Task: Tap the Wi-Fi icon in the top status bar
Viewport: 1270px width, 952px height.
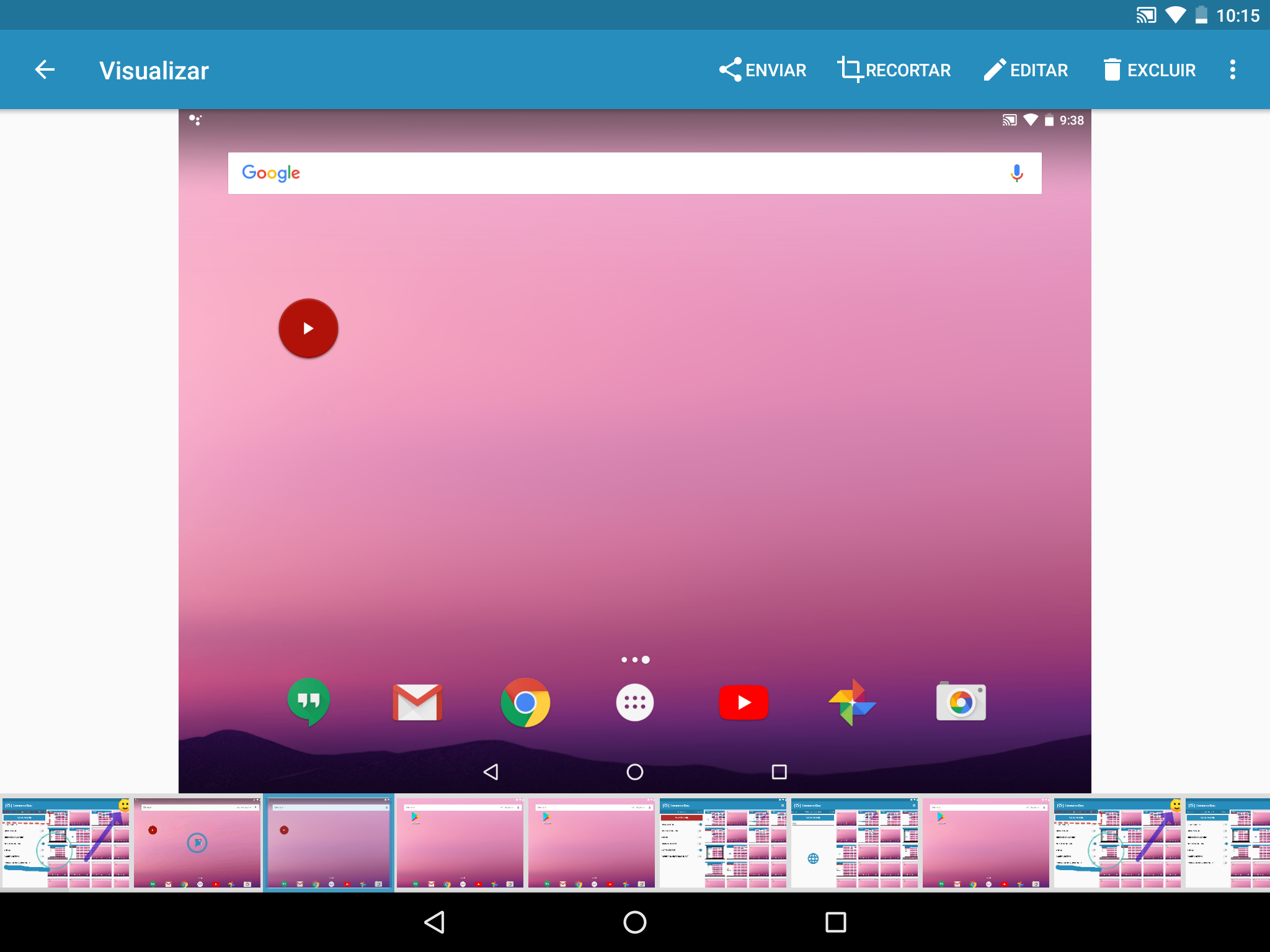Action: tap(1175, 15)
